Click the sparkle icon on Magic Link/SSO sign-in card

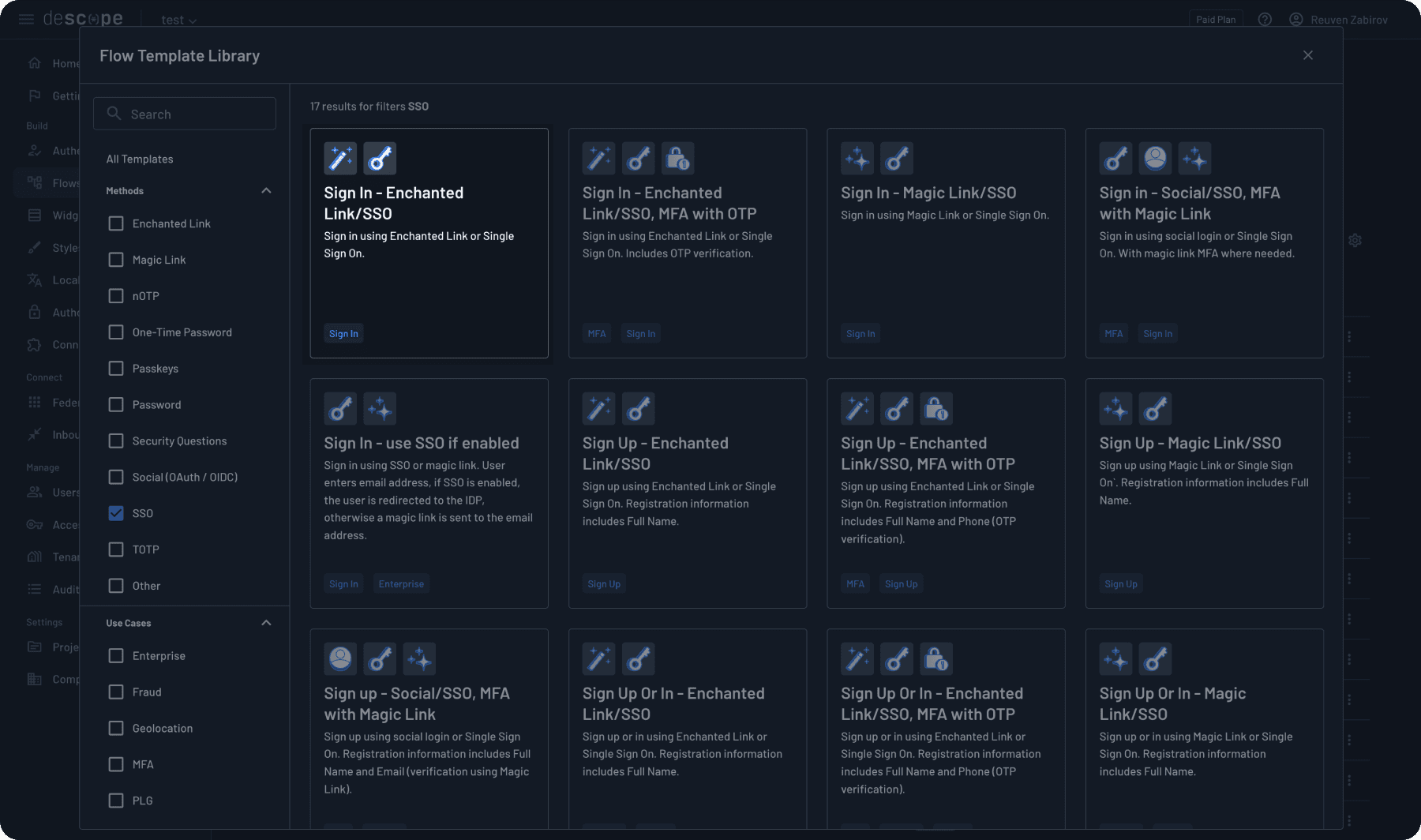click(857, 159)
